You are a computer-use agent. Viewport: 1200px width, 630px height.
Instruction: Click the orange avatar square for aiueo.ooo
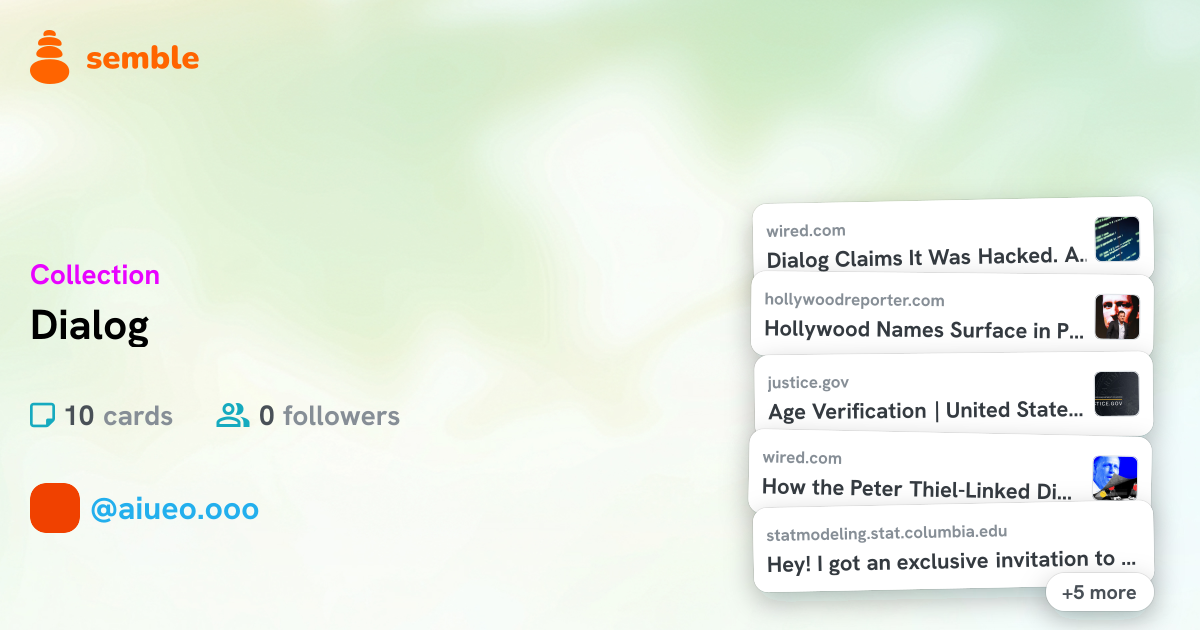pos(55,508)
